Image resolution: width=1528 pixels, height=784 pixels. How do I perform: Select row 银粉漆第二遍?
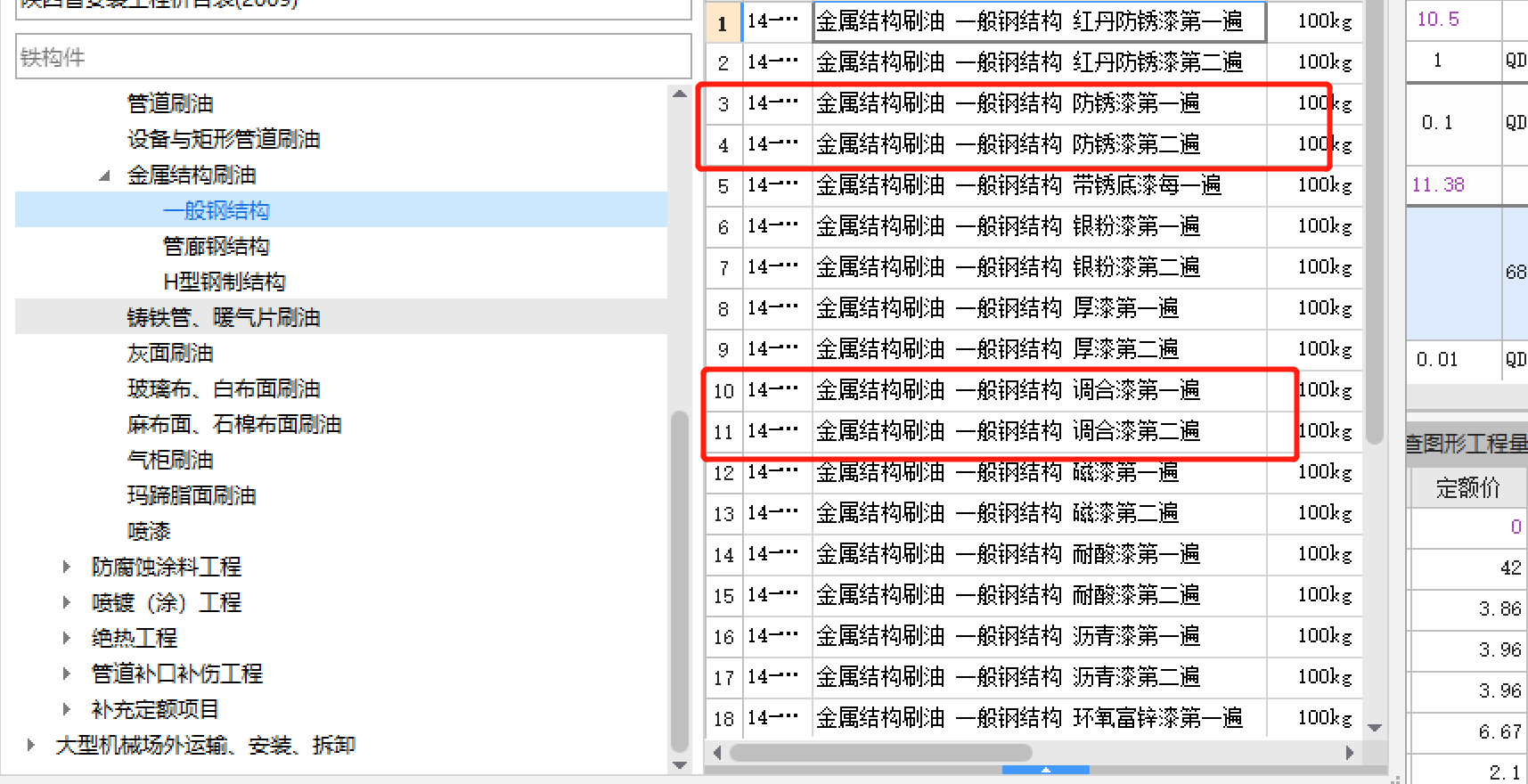click(x=1034, y=267)
